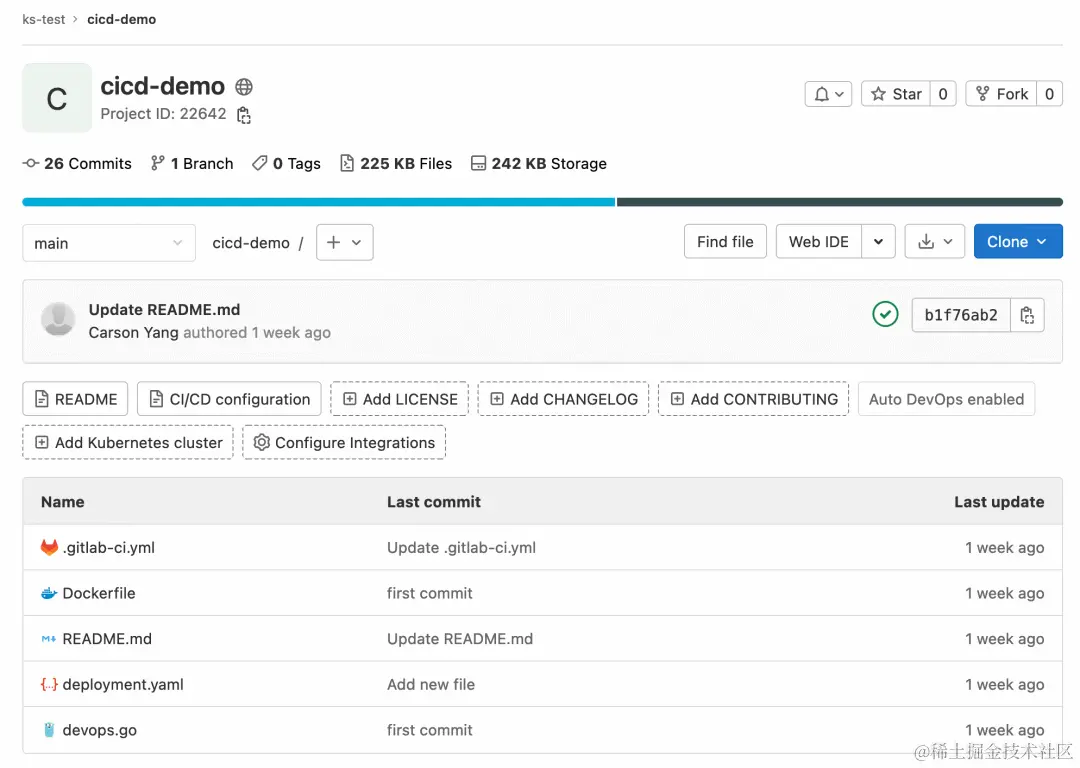Viewport: 1080px width, 768px height.
Task: Click the Go gopher icon beside devops.go
Action: pos(49,730)
